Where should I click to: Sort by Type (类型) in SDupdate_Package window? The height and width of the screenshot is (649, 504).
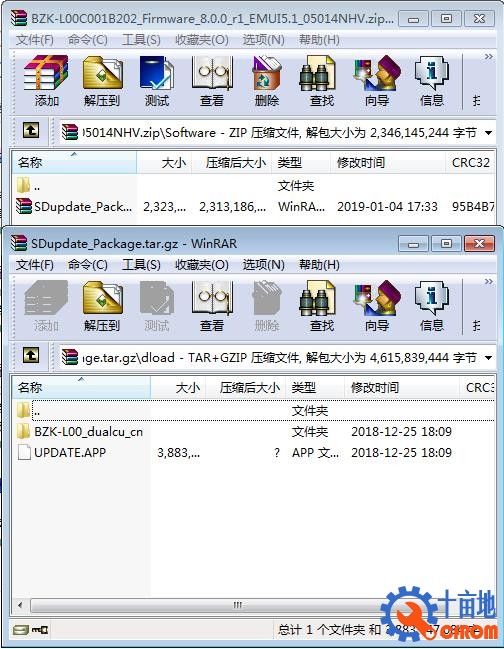(x=315, y=388)
